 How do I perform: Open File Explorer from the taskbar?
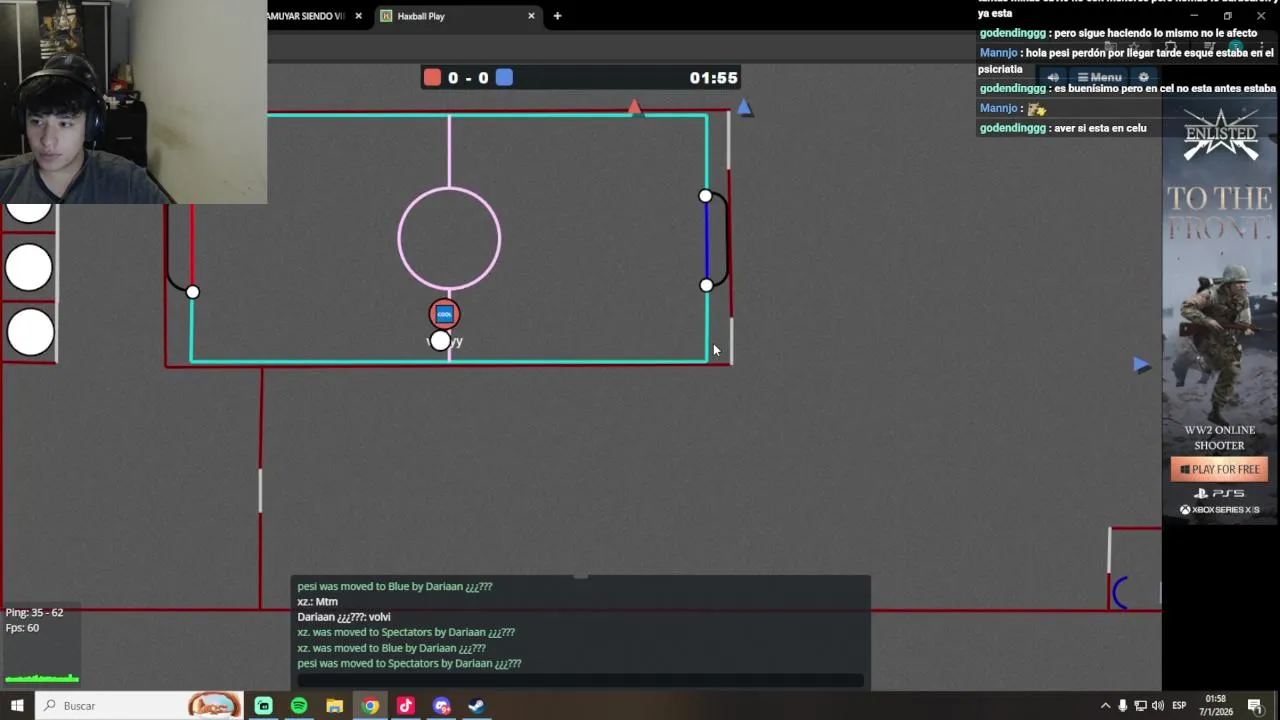coord(335,706)
